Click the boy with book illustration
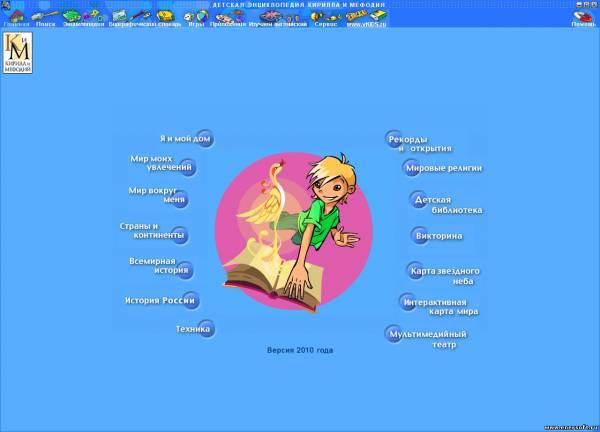The width and height of the screenshot is (600, 432). [293, 231]
